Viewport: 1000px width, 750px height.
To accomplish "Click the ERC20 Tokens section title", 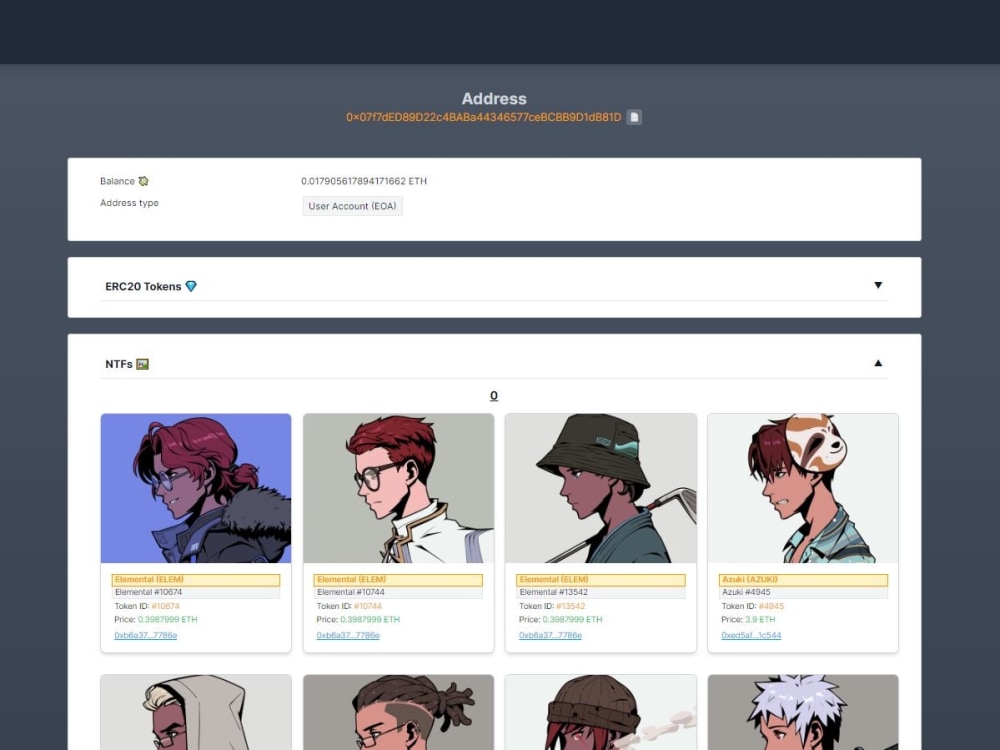I will pos(143,286).
